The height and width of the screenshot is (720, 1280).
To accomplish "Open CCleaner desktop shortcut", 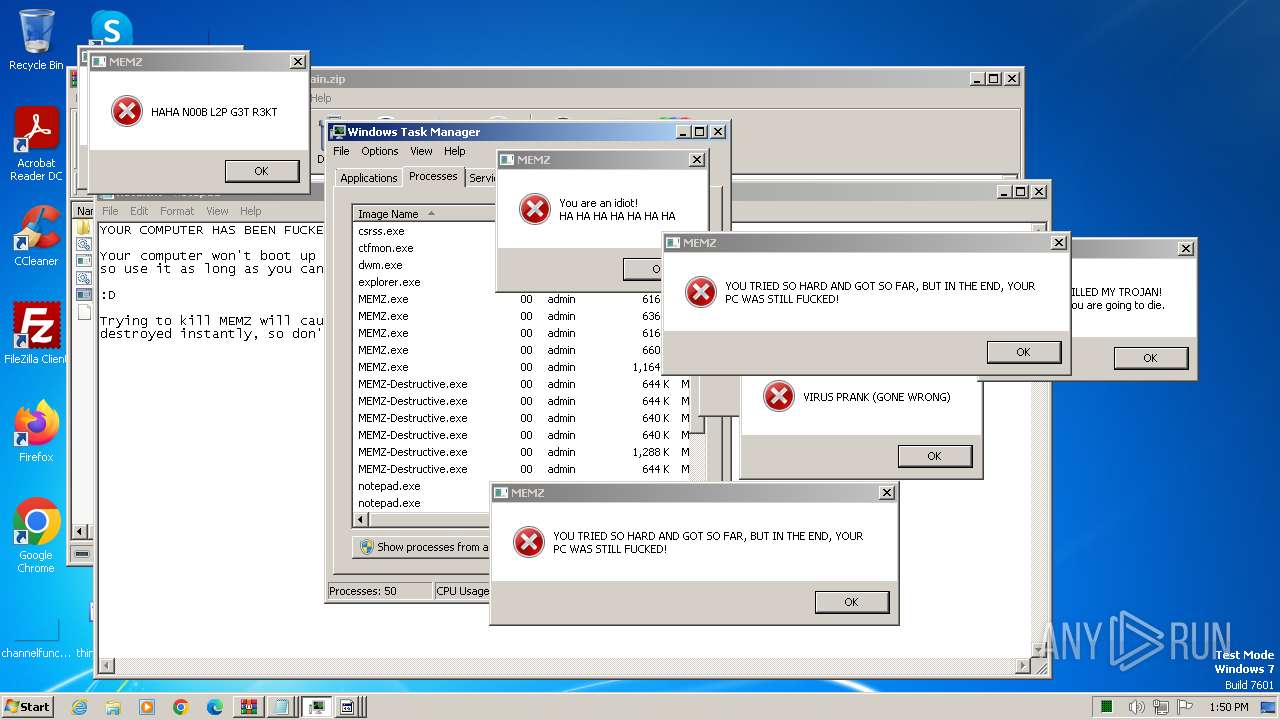I will coord(36,237).
